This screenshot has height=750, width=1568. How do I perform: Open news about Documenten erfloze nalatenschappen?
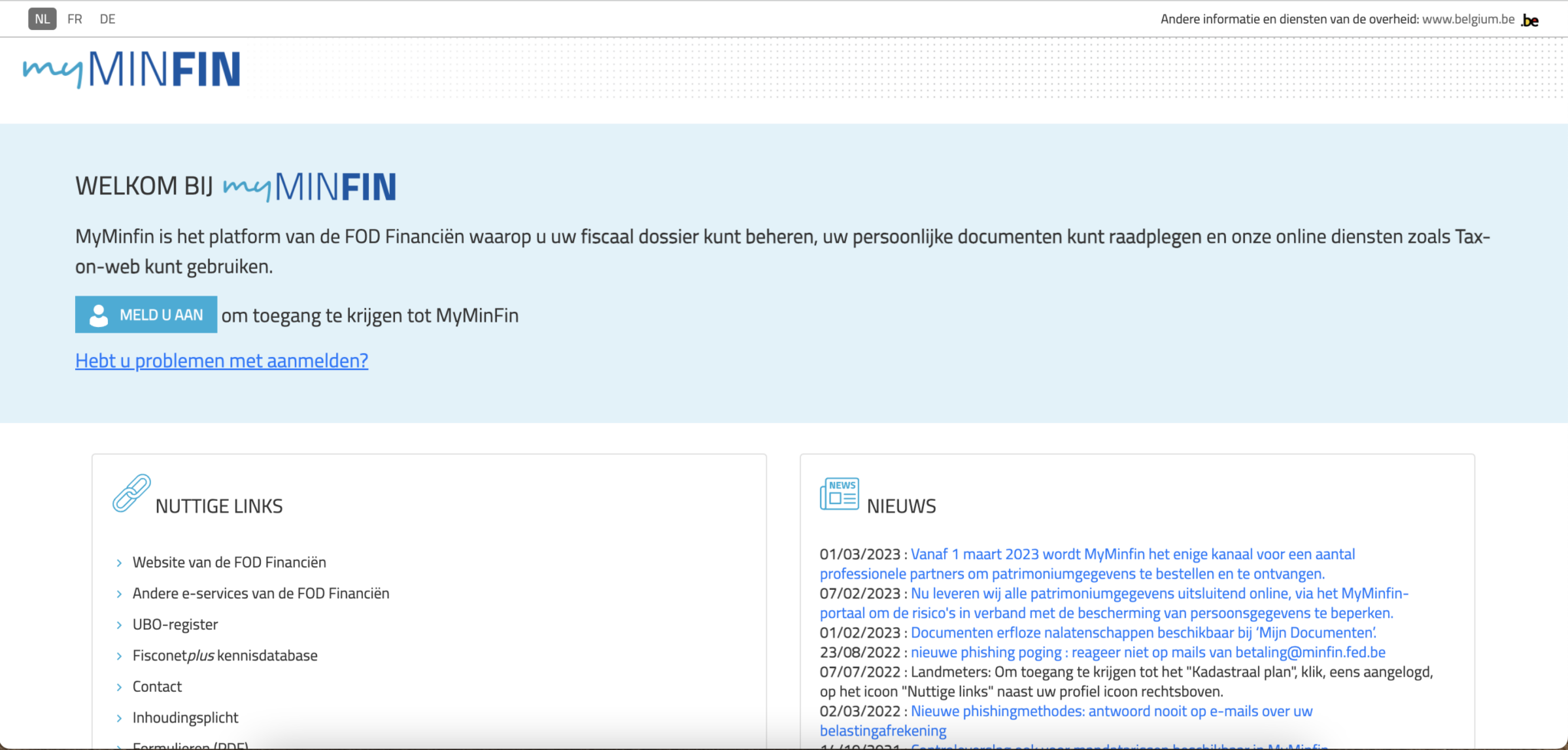point(1143,633)
